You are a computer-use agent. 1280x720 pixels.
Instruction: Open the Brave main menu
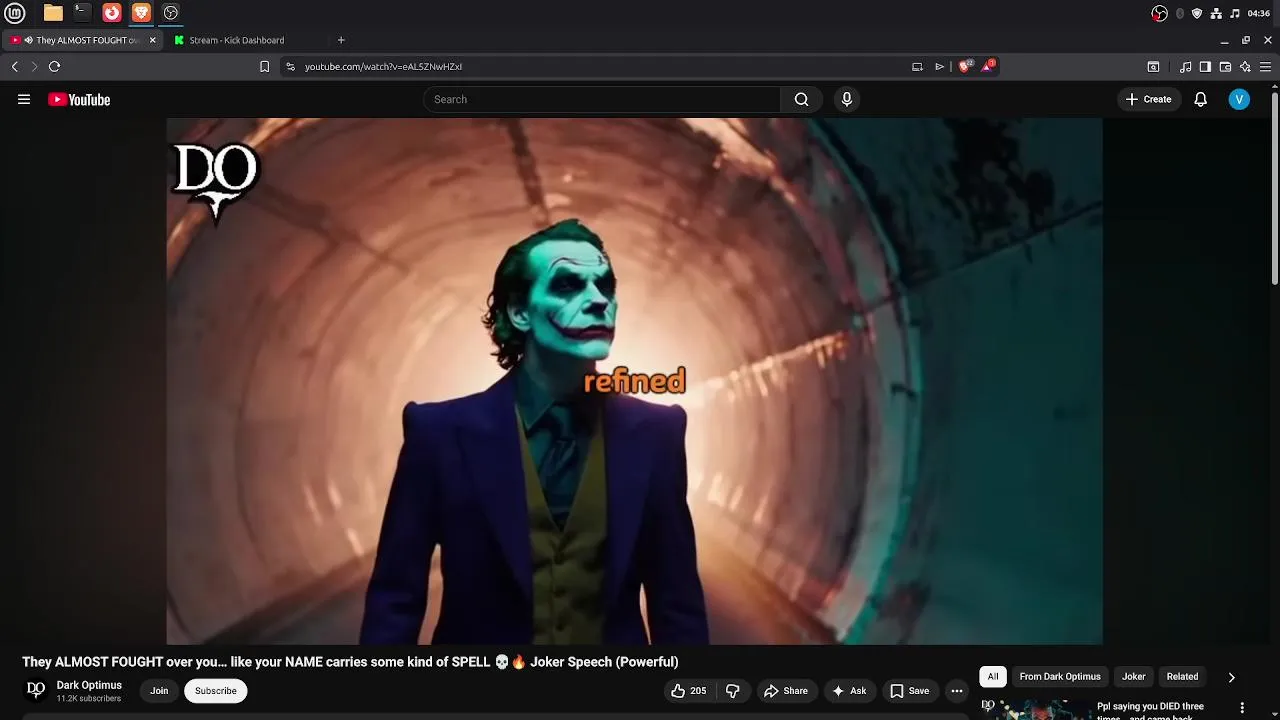[x=1265, y=67]
